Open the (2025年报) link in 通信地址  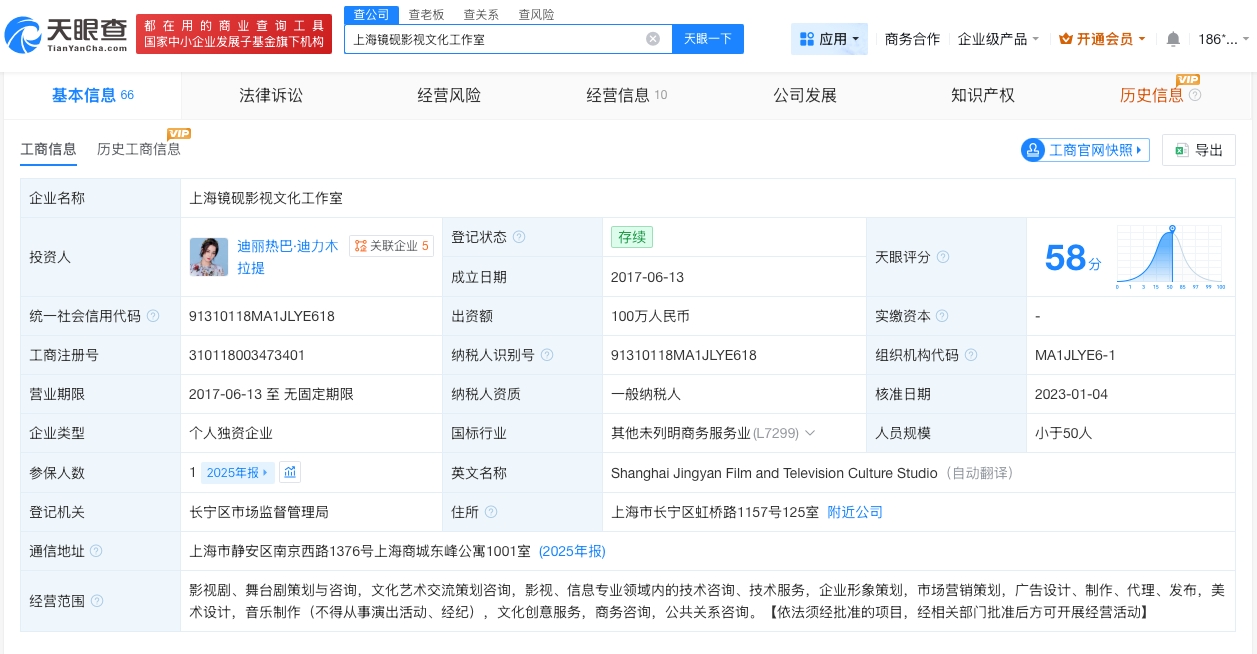click(572, 551)
